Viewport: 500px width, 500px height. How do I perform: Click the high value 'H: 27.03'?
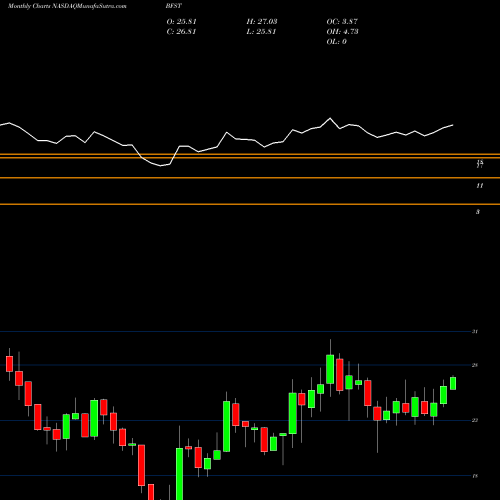pos(262,22)
